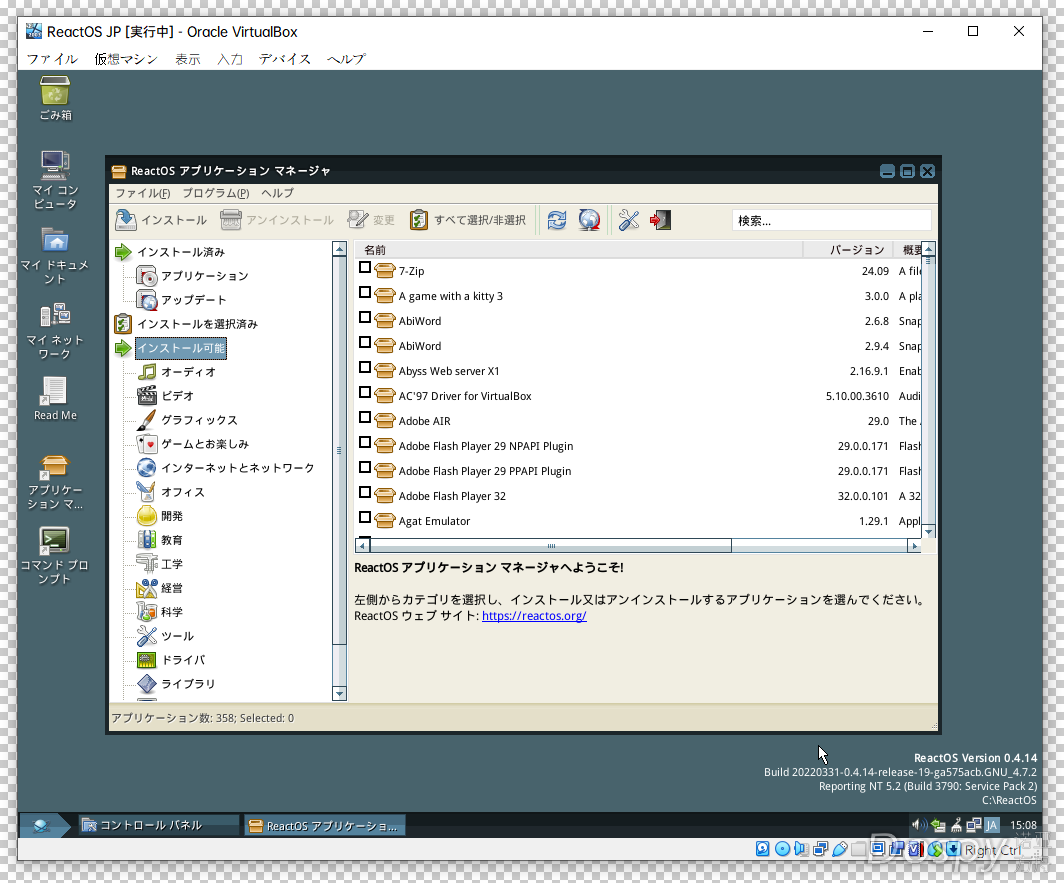The width and height of the screenshot is (1064, 883).
Task: Check the 7-Zip checkbox
Action: 365,267
